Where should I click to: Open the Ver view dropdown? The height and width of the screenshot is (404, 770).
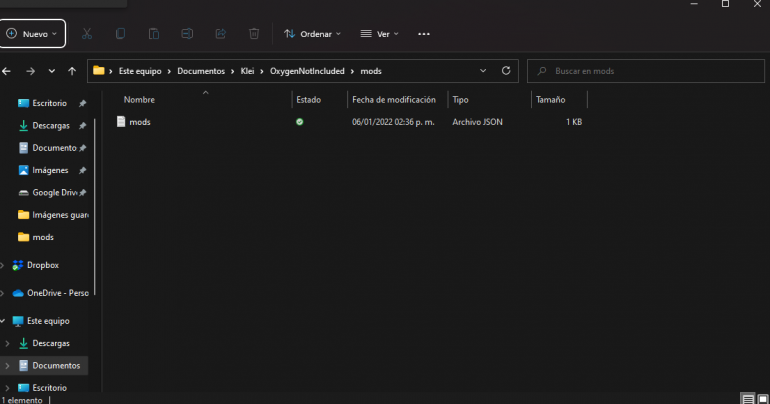point(379,34)
